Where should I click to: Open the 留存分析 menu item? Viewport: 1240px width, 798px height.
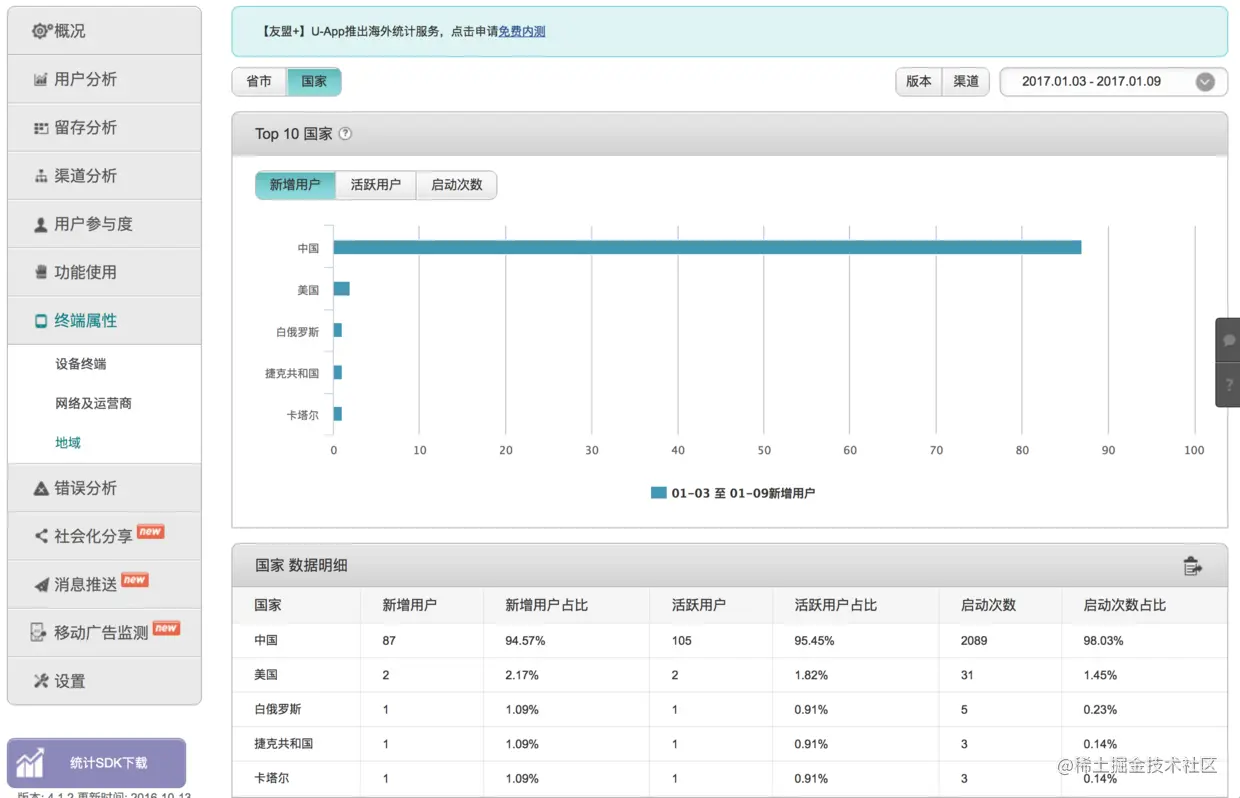[104, 128]
